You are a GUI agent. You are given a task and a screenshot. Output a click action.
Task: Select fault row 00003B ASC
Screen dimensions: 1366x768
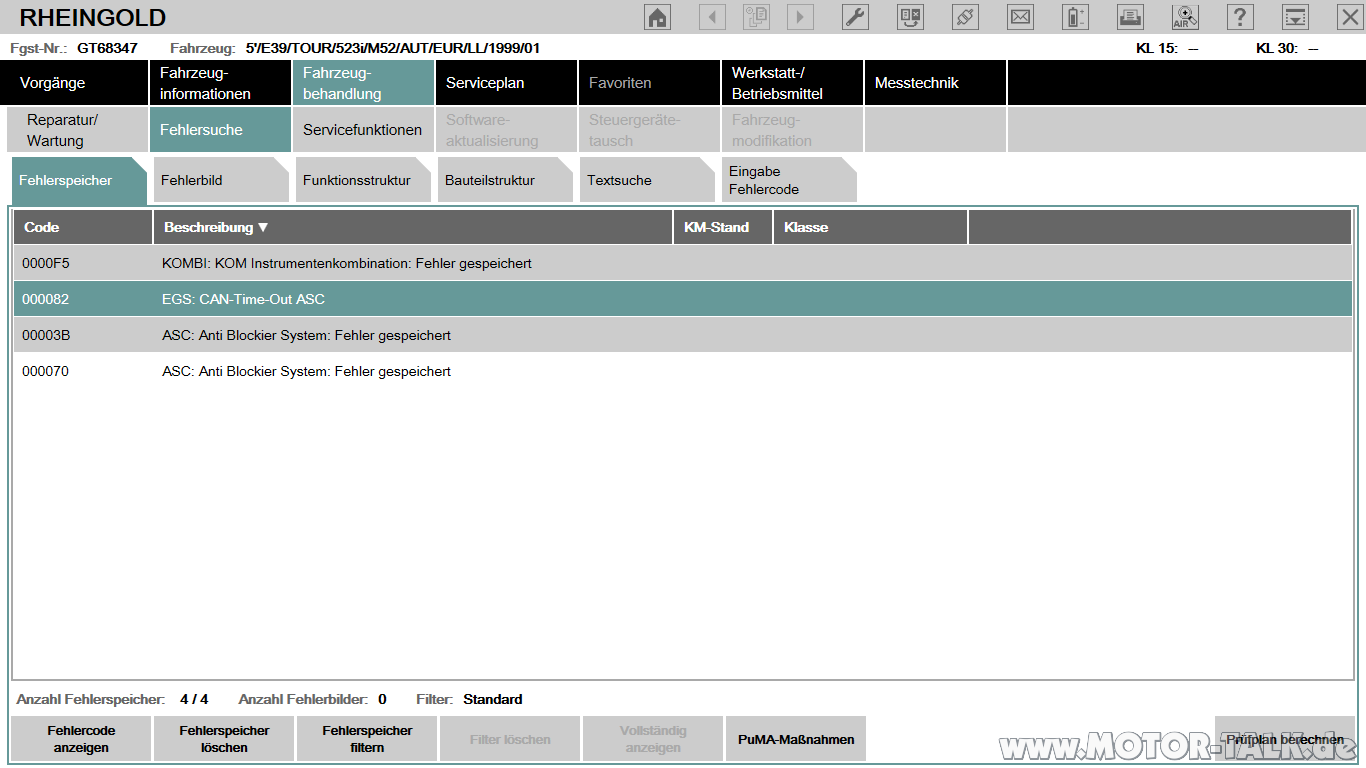(683, 335)
